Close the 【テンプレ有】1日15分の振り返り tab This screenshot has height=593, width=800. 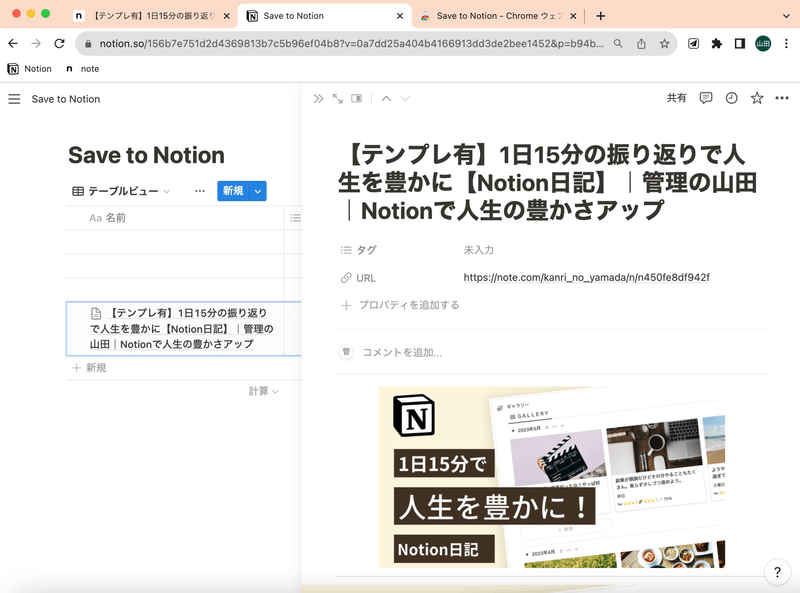tap(227, 16)
